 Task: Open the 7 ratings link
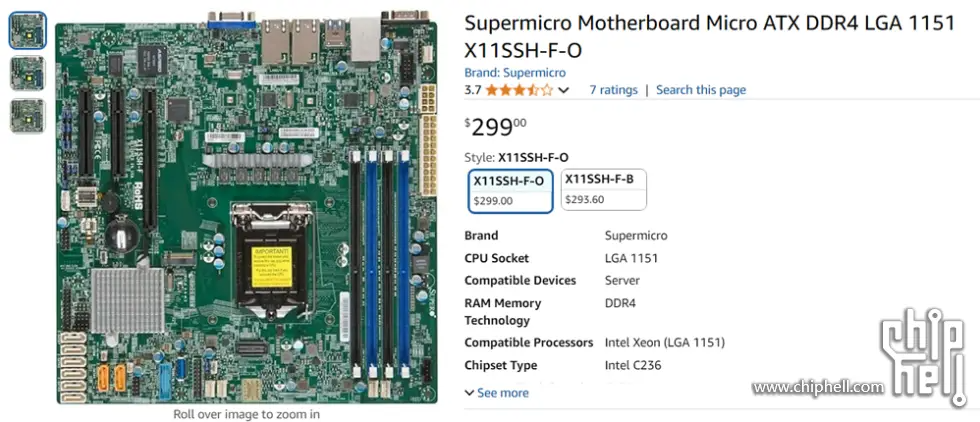click(613, 90)
